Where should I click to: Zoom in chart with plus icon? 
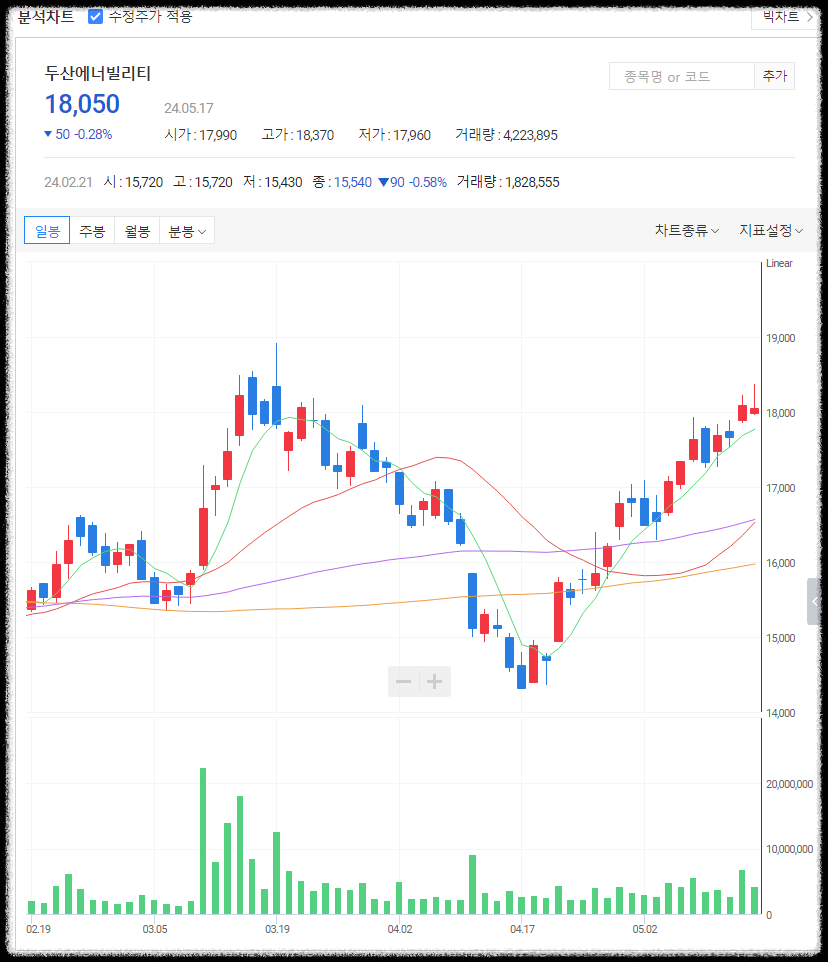point(435,682)
